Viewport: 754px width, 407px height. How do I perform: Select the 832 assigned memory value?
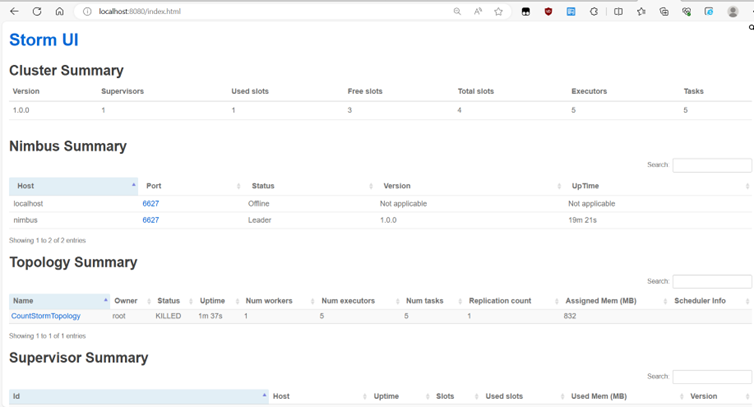pyautogui.click(x=570, y=316)
